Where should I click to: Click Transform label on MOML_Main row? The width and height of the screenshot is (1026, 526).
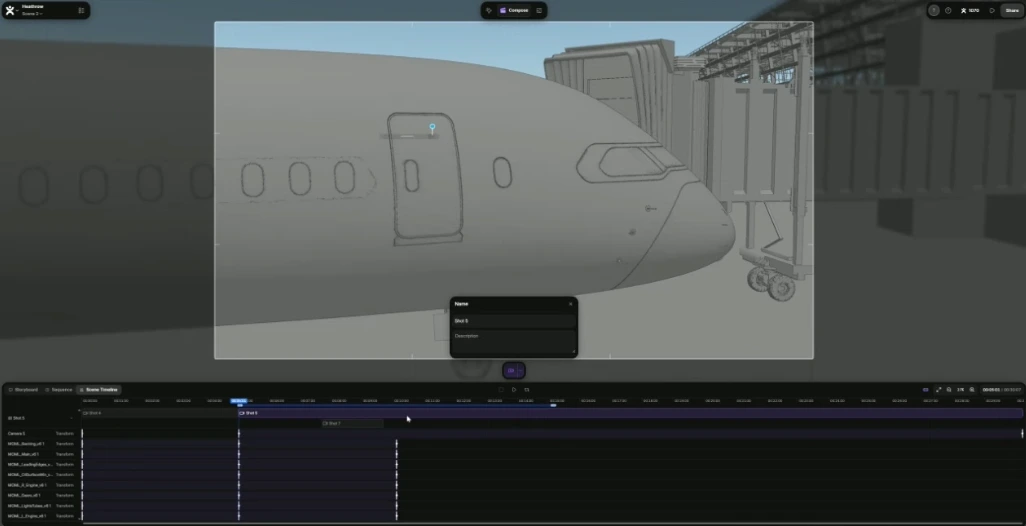pyautogui.click(x=65, y=454)
